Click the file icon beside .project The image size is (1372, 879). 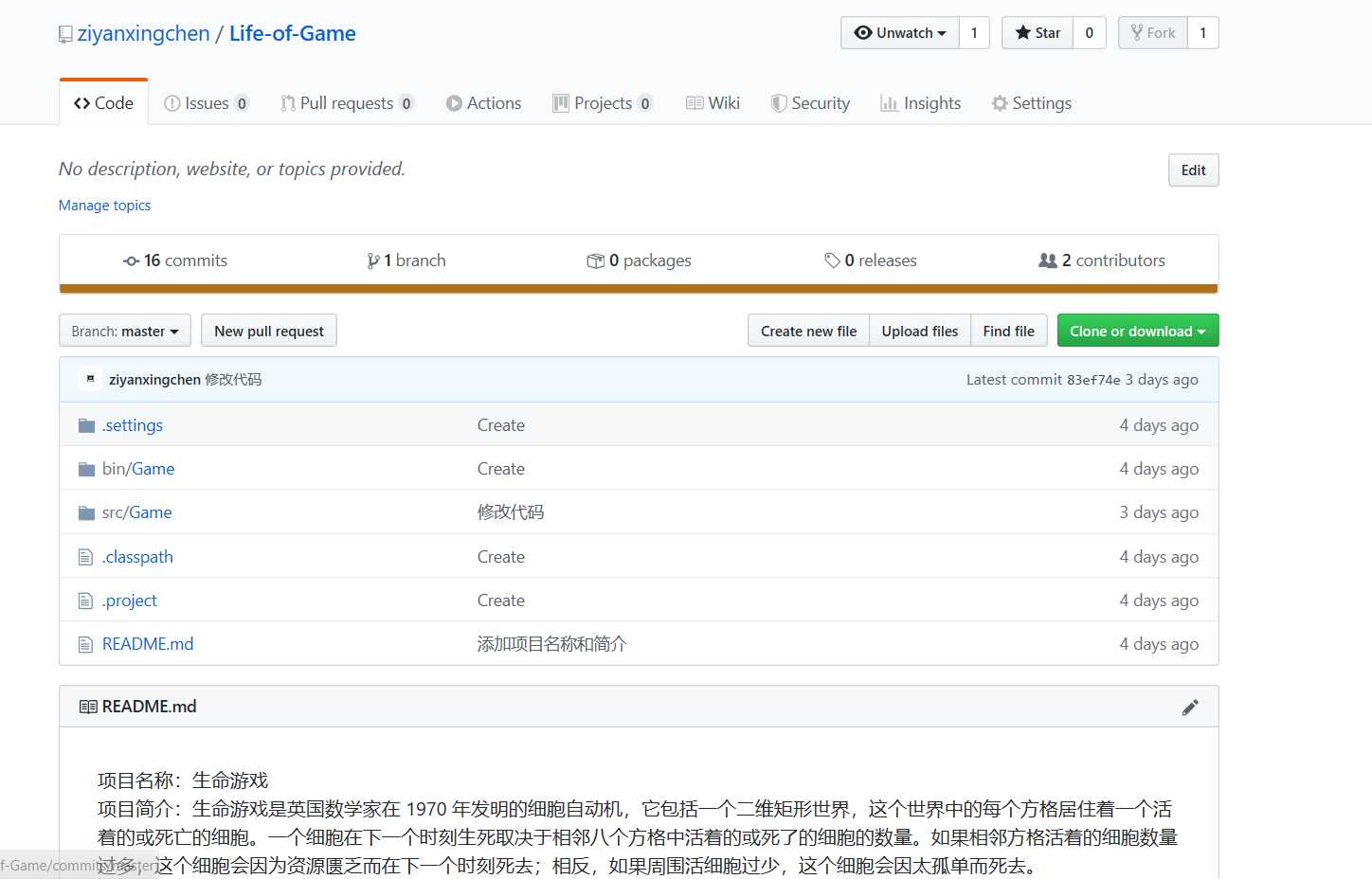85,601
